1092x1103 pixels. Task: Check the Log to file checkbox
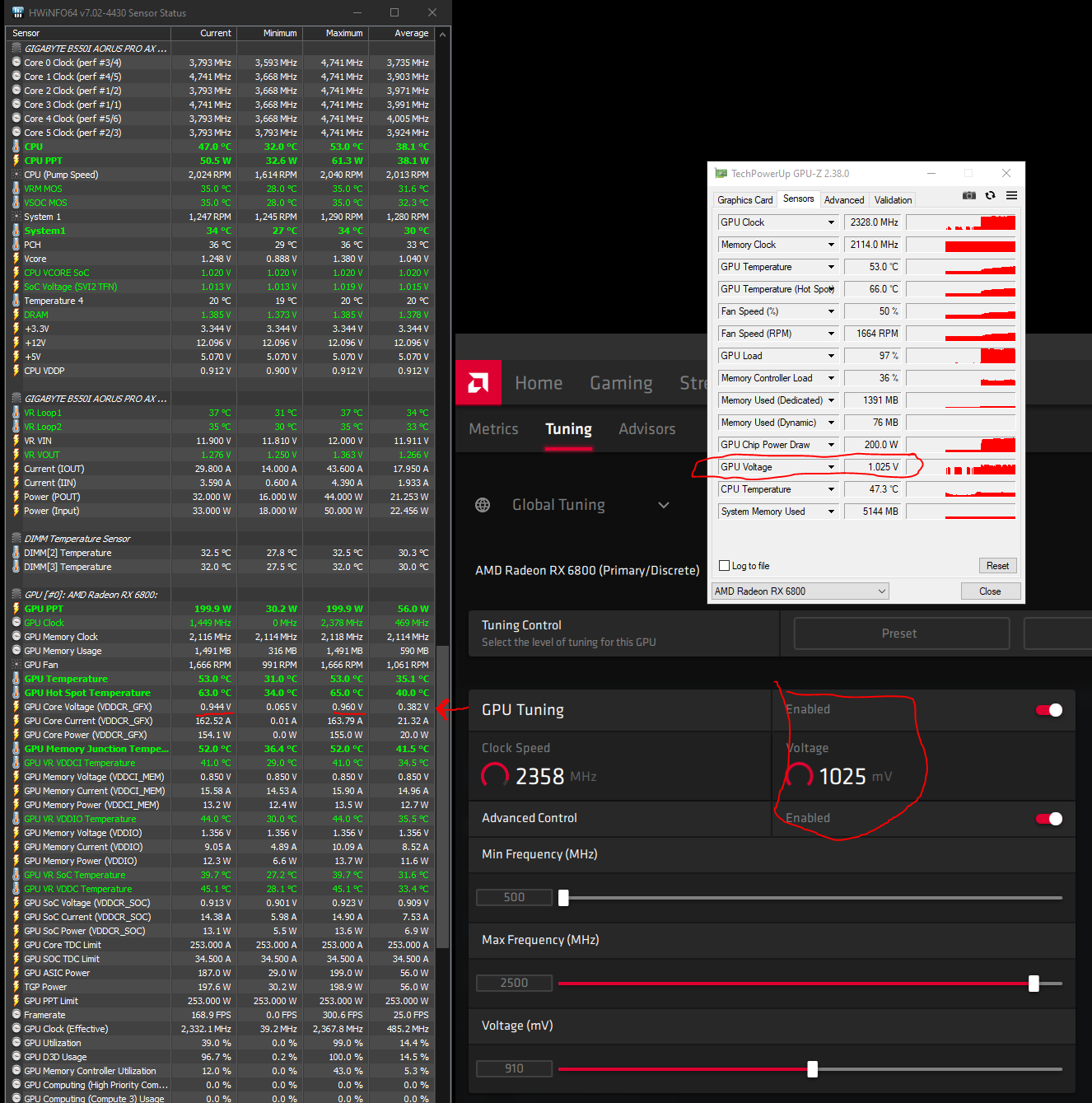coord(725,566)
